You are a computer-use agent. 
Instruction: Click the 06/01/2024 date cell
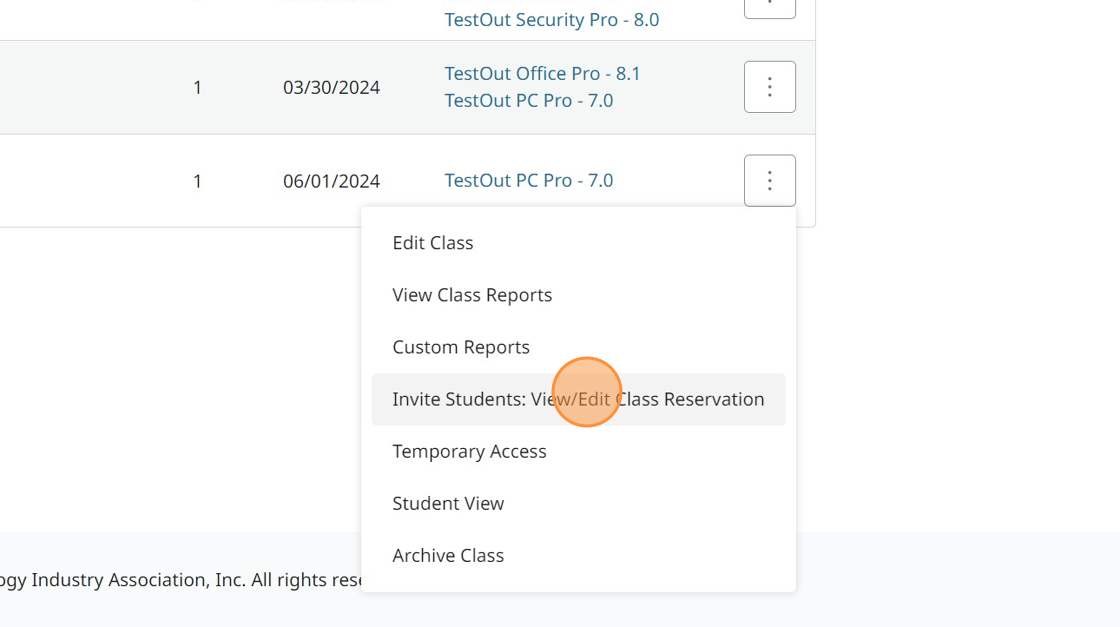pos(331,181)
